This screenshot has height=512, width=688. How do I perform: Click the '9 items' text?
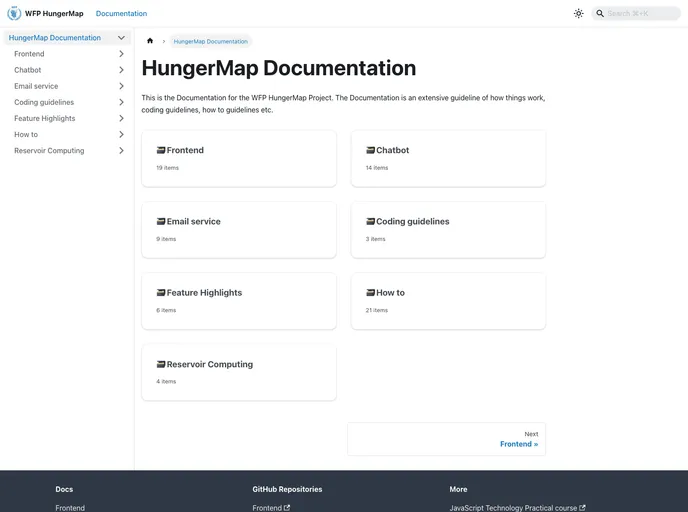coord(166,239)
